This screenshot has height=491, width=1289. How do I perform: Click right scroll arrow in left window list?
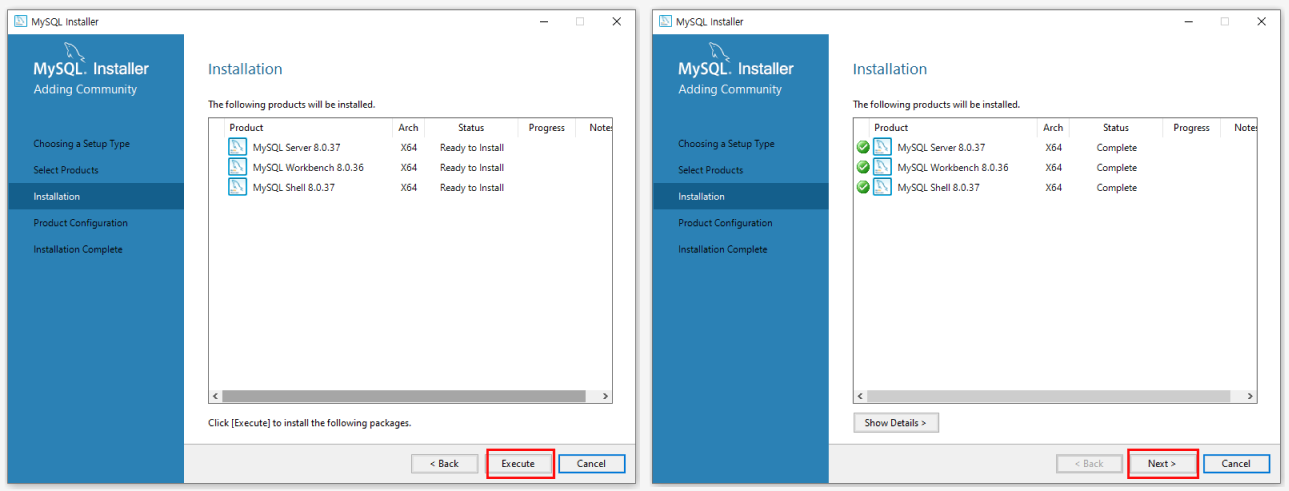(x=605, y=396)
